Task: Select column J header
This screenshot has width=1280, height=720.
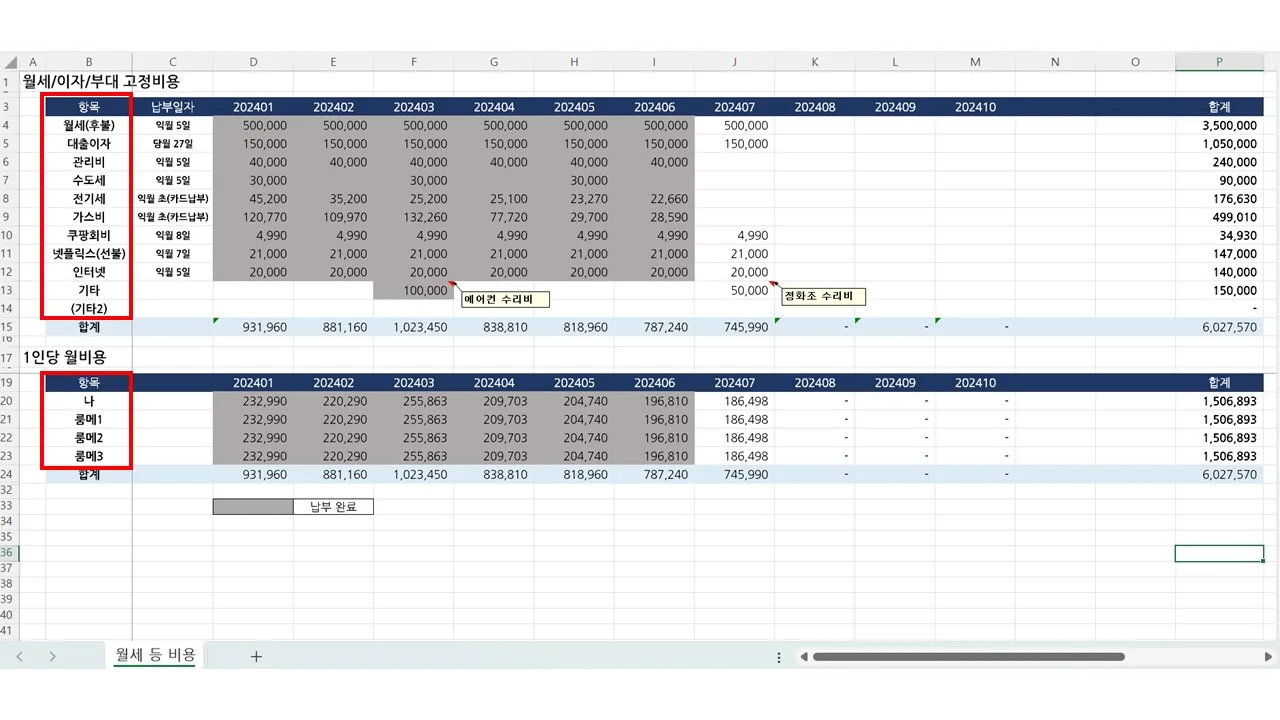Action: 734,62
